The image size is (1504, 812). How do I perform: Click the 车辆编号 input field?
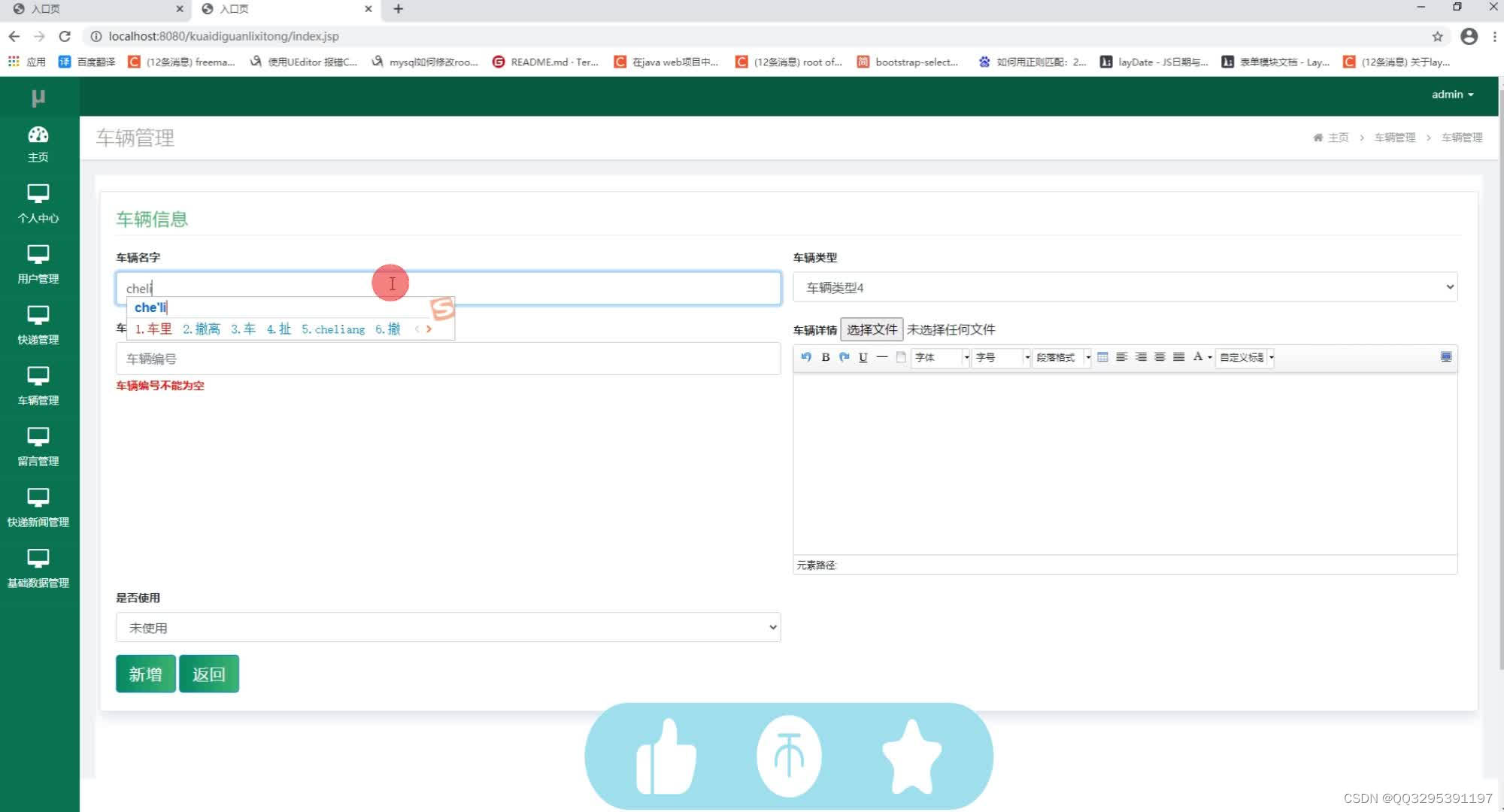(x=448, y=359)
